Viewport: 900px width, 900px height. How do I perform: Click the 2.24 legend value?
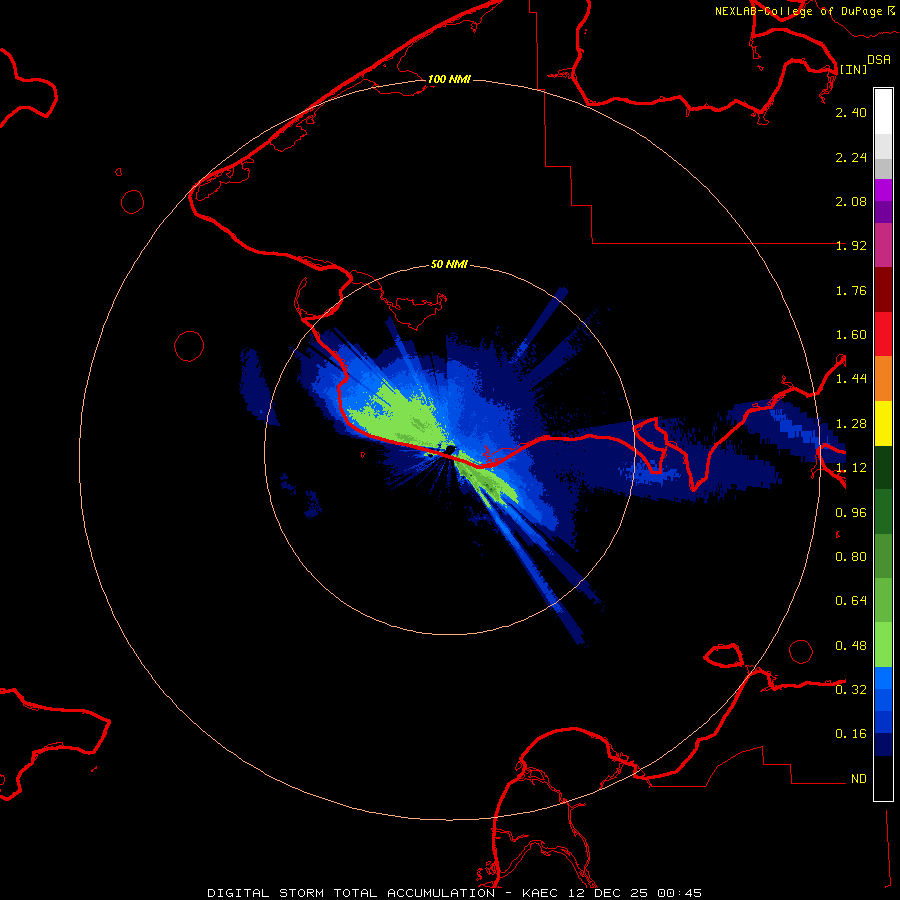pos(851,157)
